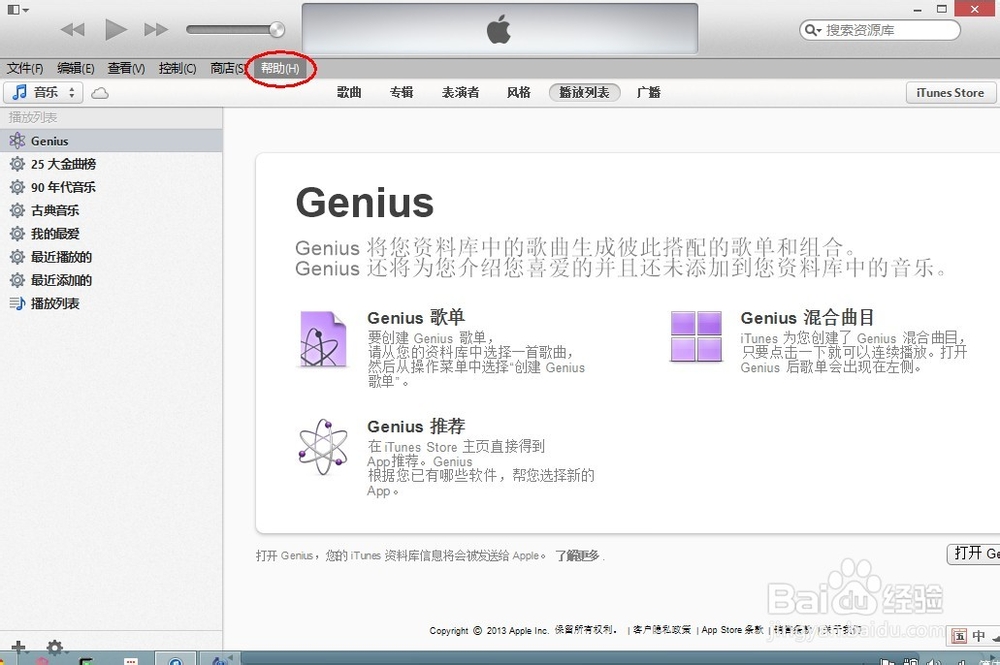Open the 文件(F) menu

[x=25, y=68]
